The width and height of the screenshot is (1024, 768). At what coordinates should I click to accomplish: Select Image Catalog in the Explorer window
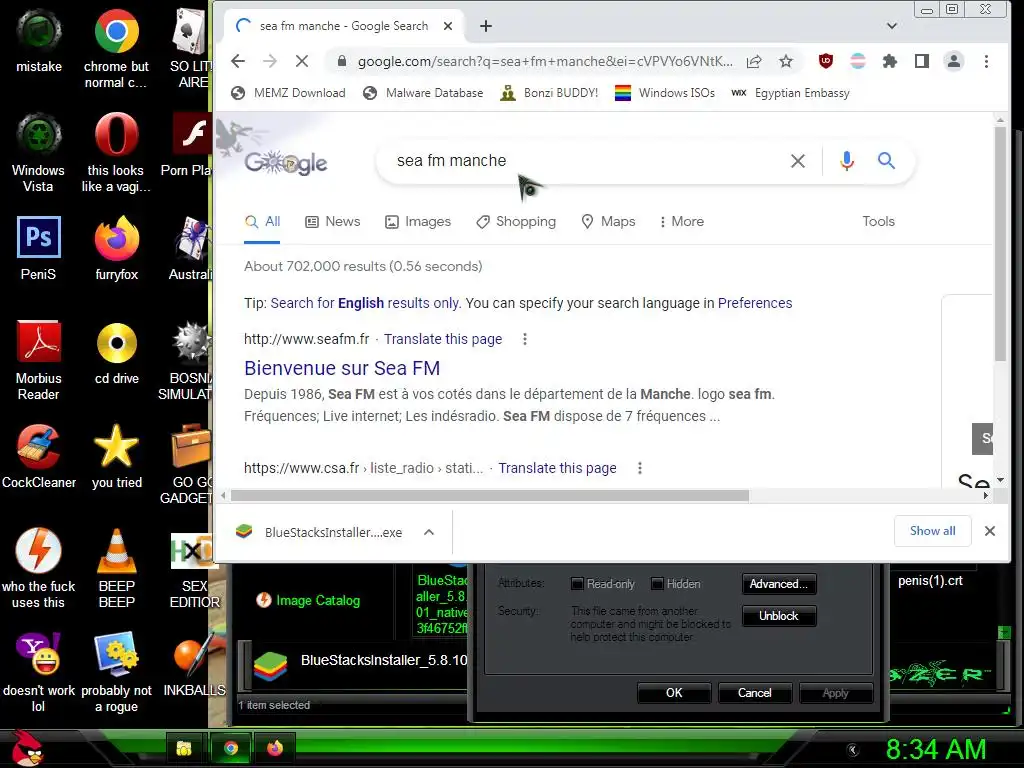click(x=308, y=600)
